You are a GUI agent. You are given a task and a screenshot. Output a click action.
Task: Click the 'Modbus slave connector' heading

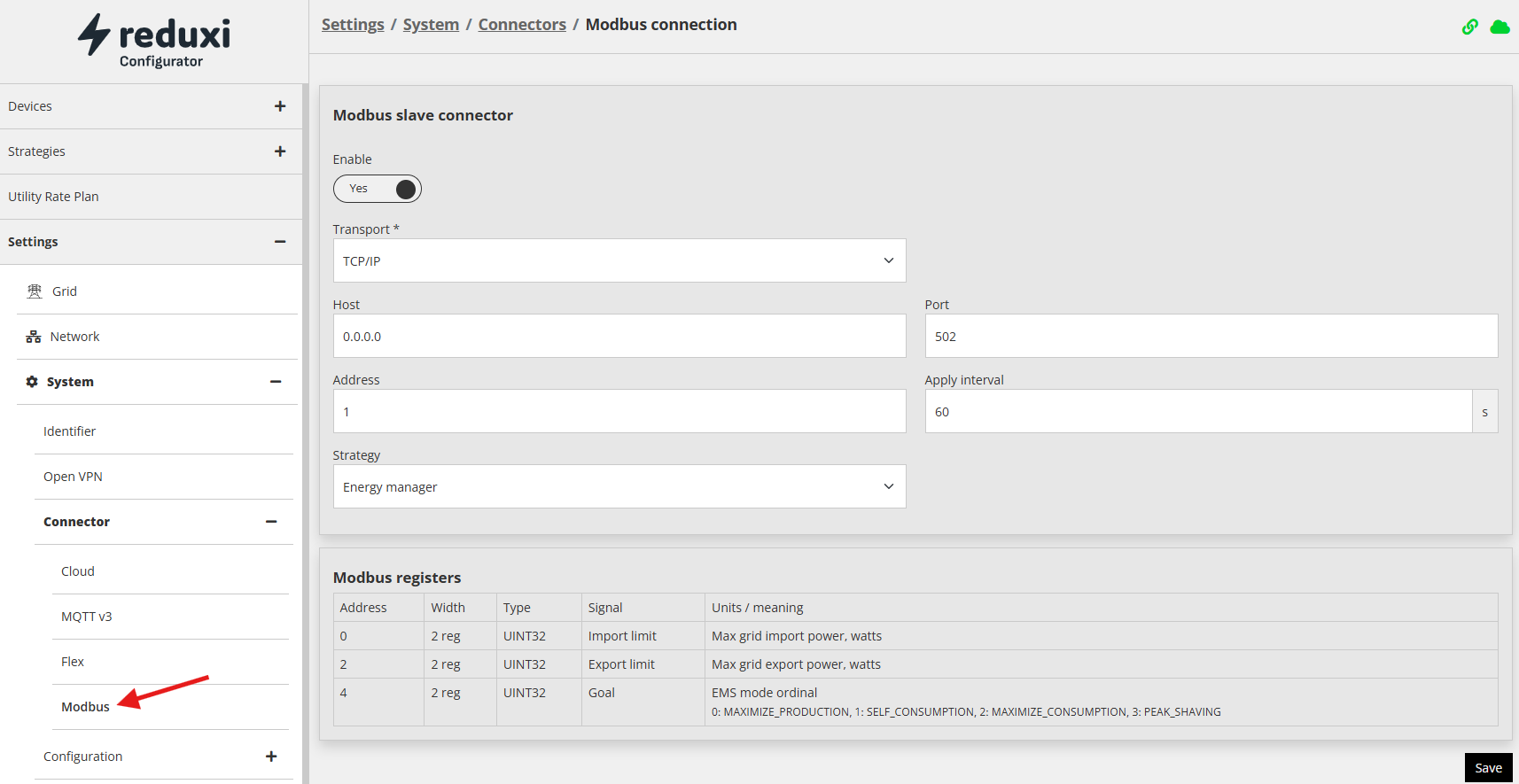pos(423,115)
